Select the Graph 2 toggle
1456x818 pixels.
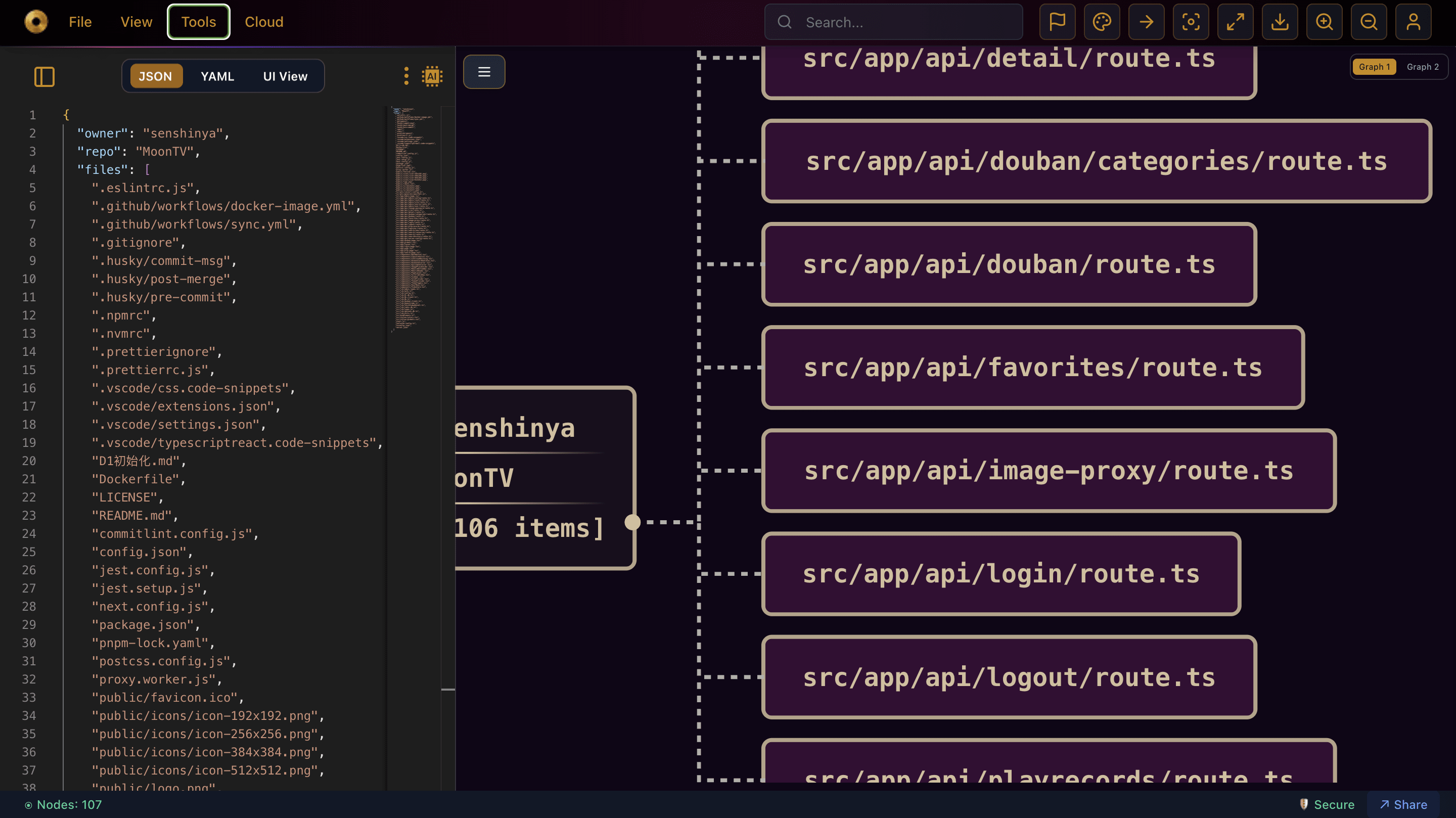[1423, 67]
